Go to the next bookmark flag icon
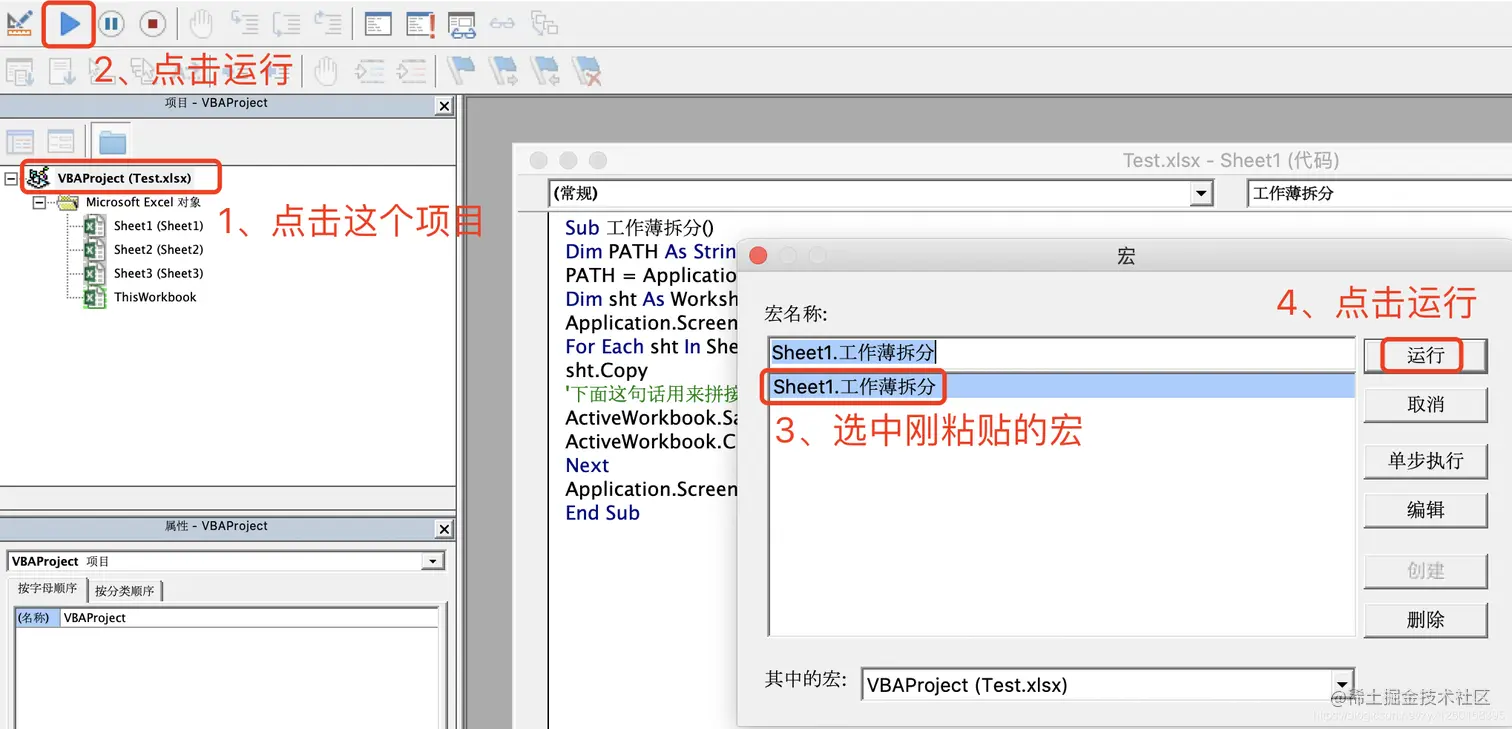The width and height of the screenshot is (1512, 729). coord(502,71)
